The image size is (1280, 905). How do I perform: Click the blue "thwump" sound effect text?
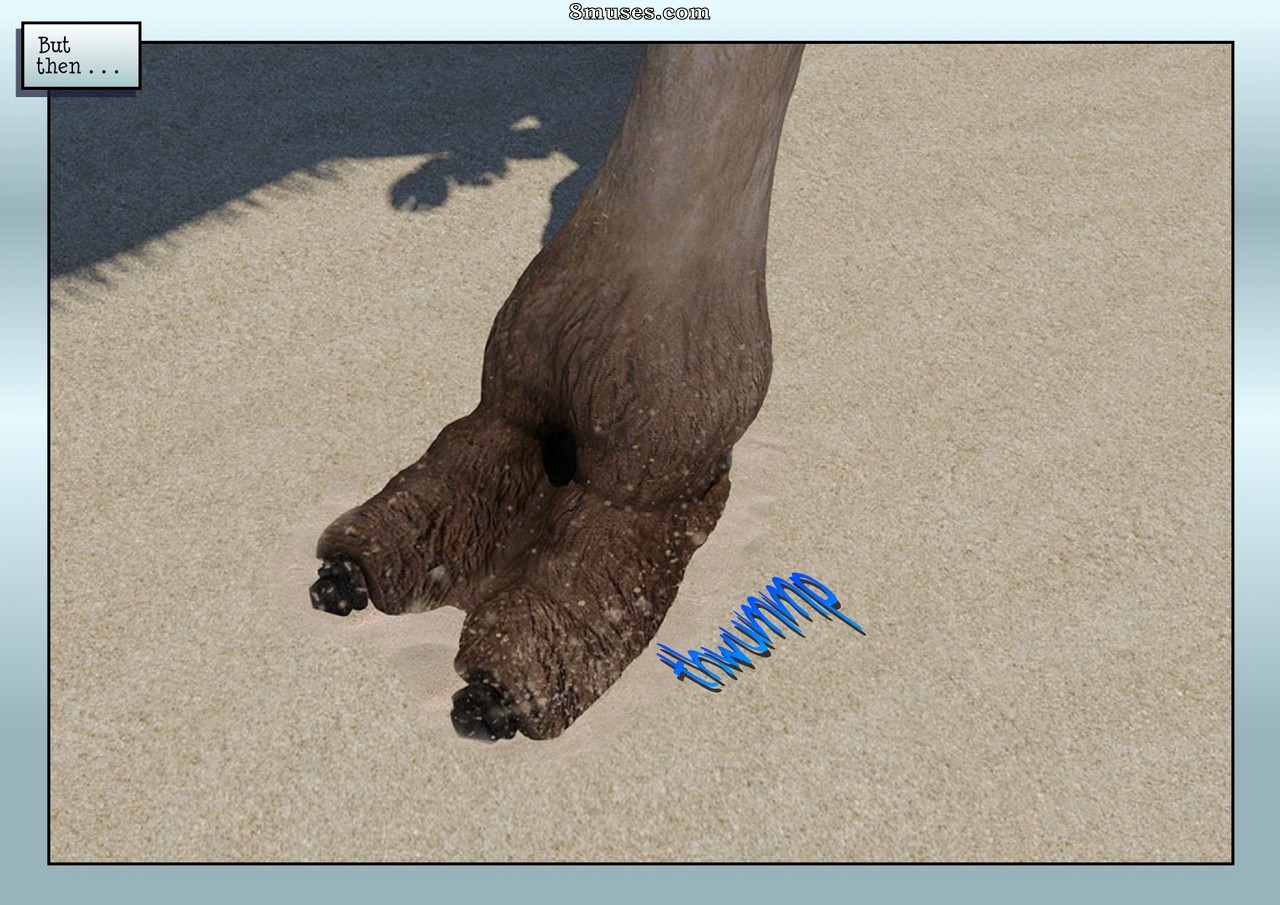[759, 631]
